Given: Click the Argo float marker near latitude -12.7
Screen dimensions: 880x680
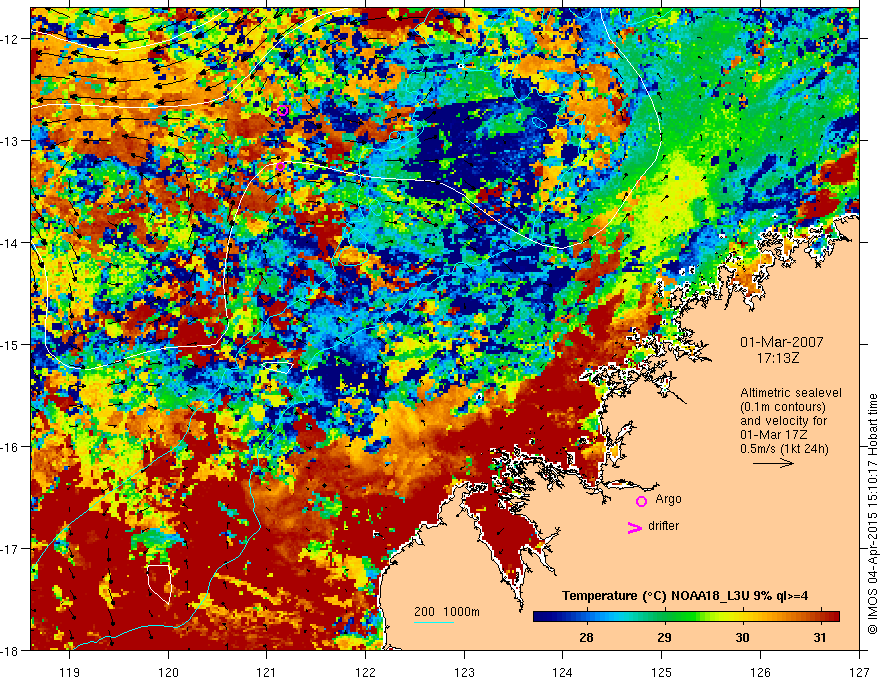Looking at the screenshot, I should click(x=283, y=111).
